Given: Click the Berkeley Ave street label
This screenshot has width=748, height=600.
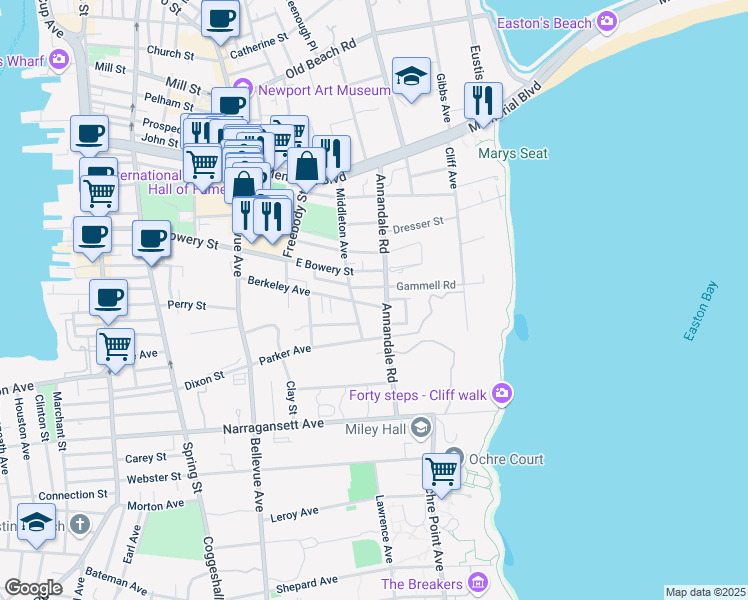Looking at the screenshot, I should tap(279, 286).
